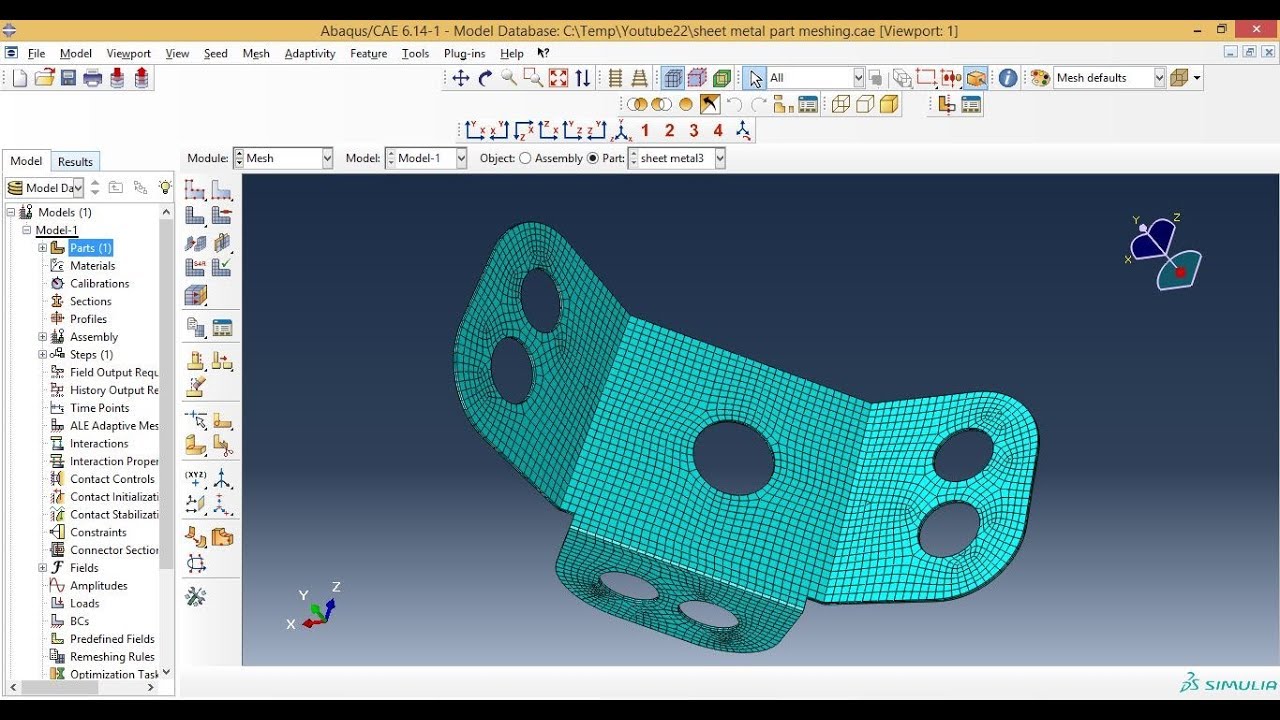Click the Mesh Part tool
This screenshot has height=720, width=1280.
pyautogui.click(x=196, y=216)
